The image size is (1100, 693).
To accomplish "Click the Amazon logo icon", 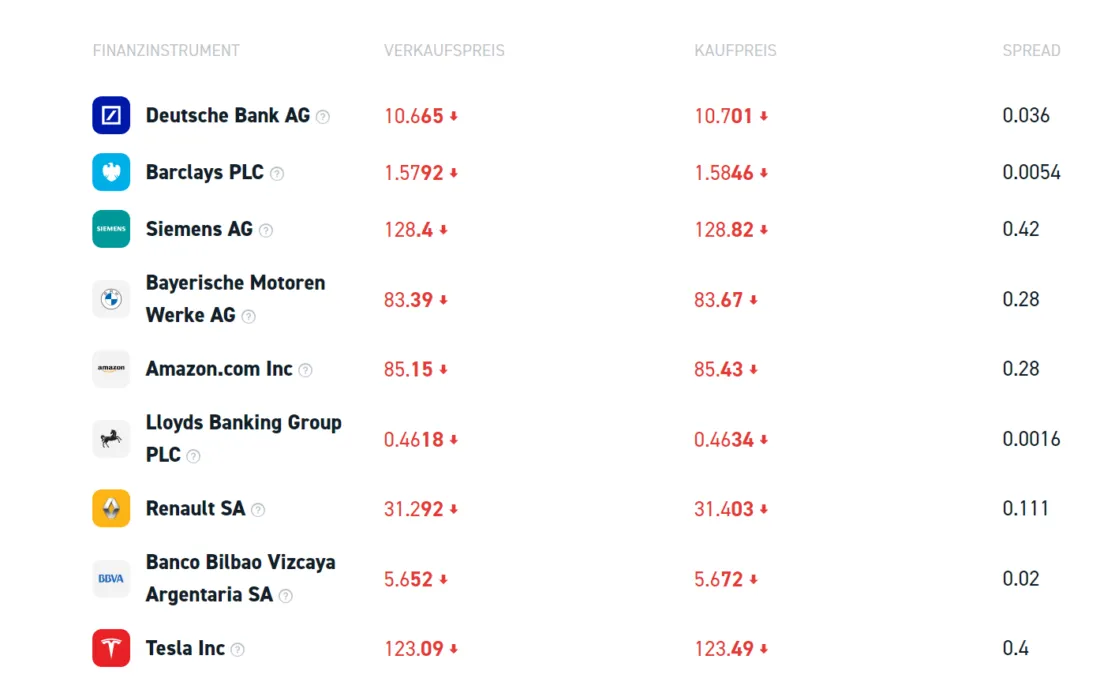I will 111,369.
